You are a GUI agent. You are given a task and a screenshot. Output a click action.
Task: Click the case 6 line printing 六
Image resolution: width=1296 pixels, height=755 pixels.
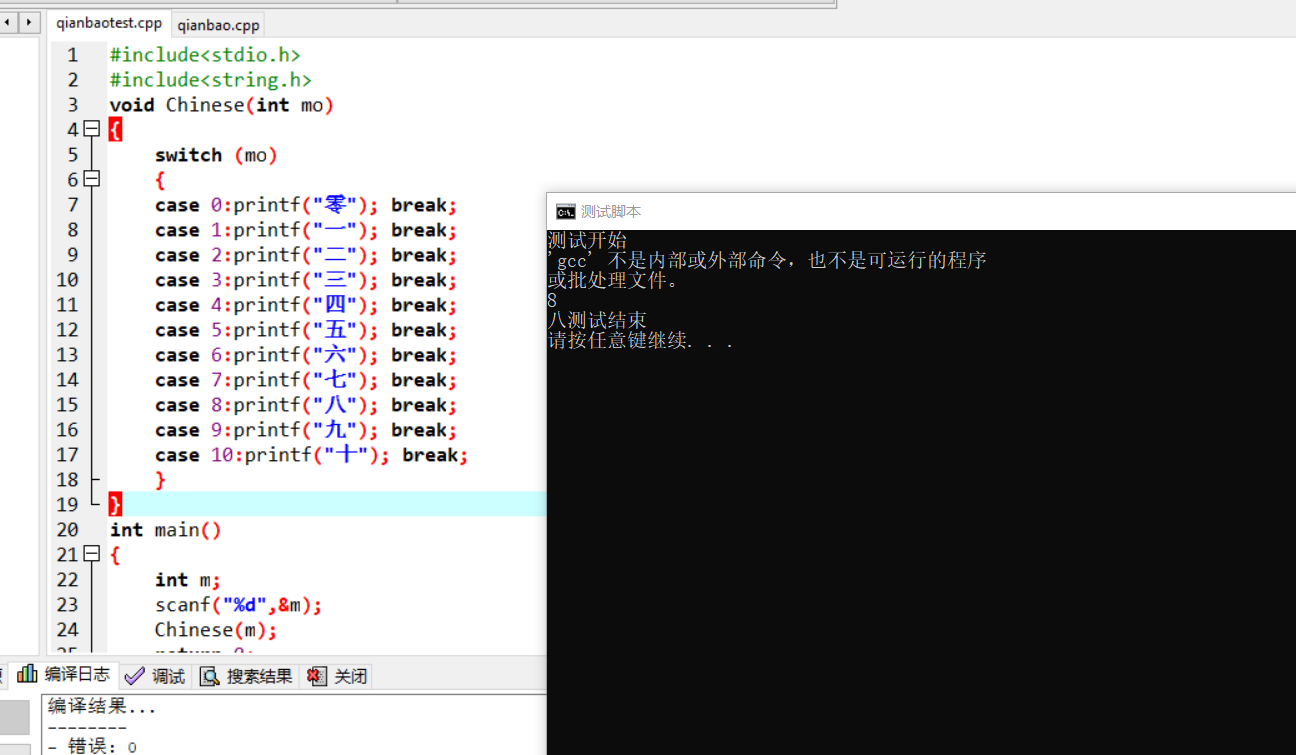coord(306,355)
